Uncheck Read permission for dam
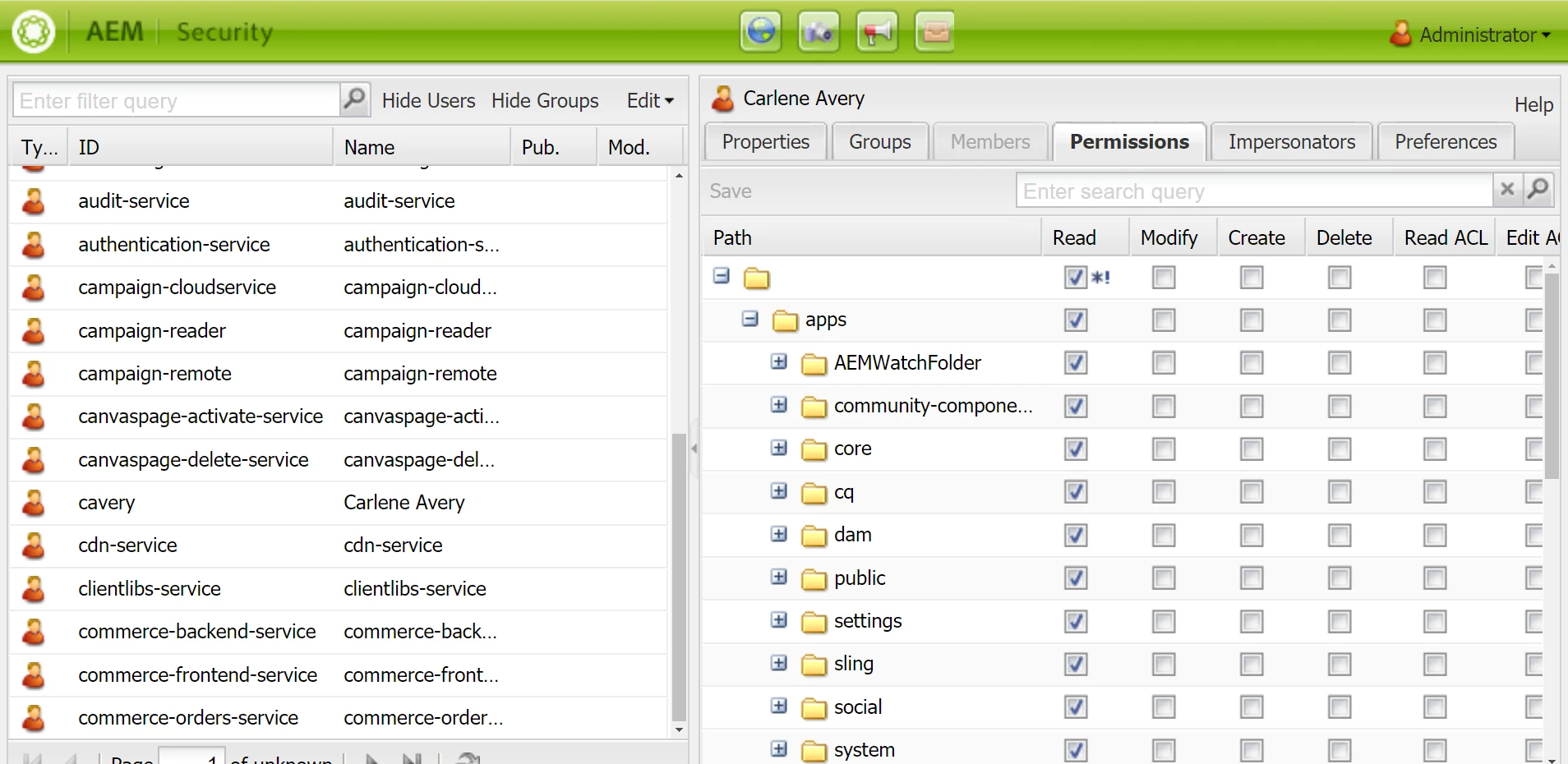Viewport: 1568px width, 764px height. click(x=1076, y=536)
